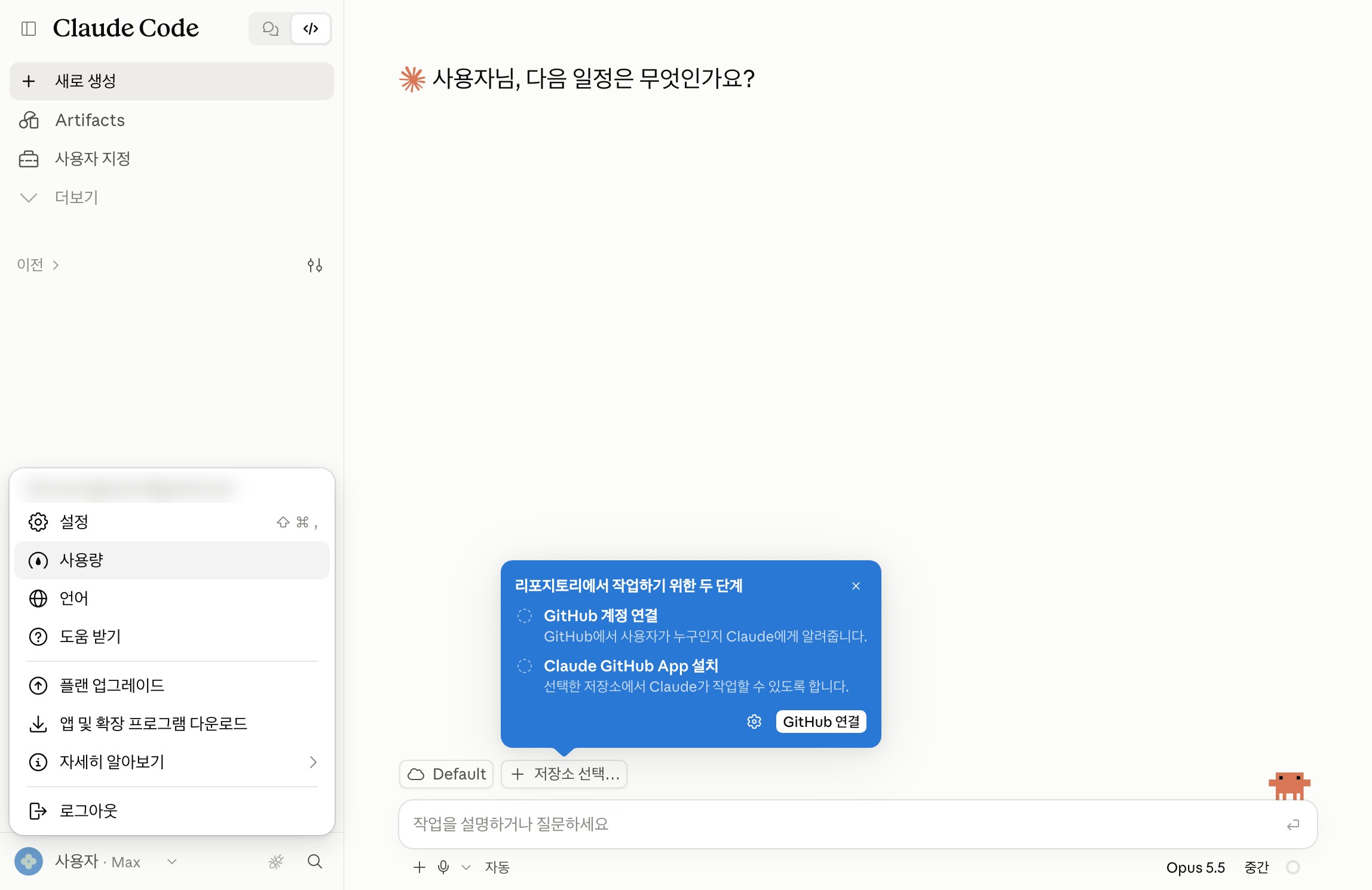Click the microphone voice input icon
Viewport: 1372px width, 890px height.
tap(443, 867)
